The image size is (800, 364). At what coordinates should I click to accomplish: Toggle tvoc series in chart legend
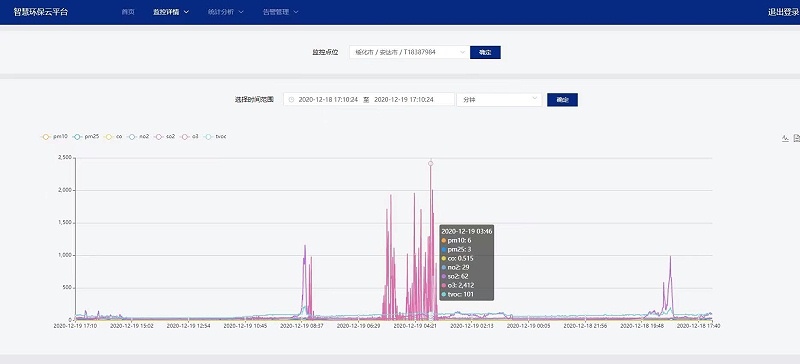tap(215, 137)
